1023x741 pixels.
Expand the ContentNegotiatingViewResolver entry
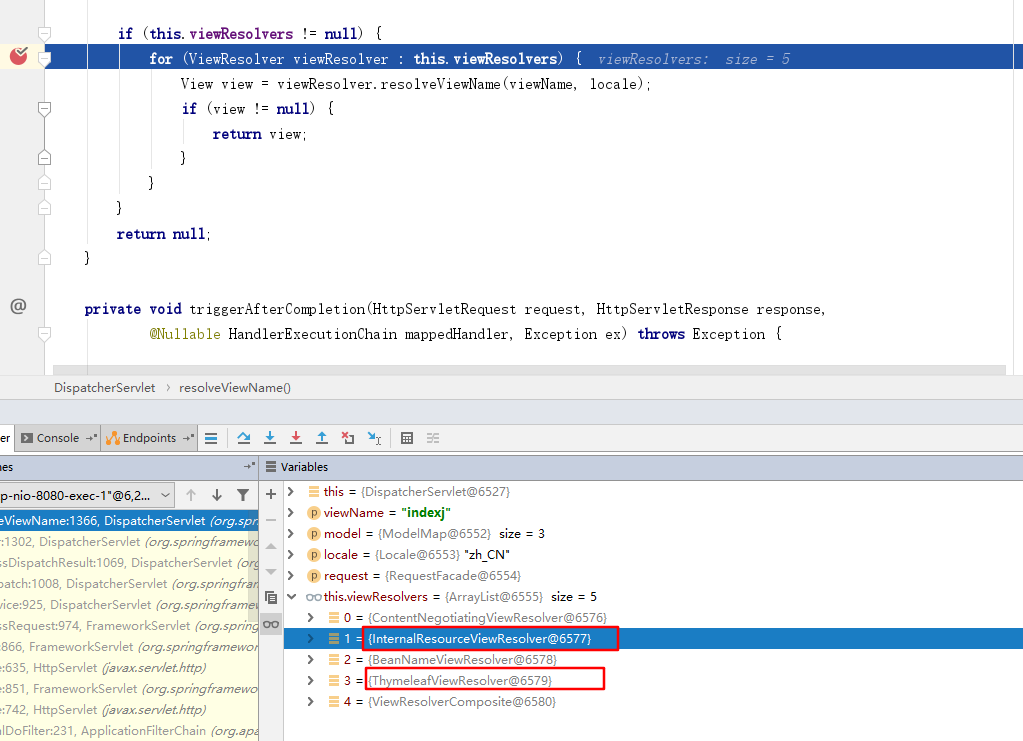pyautogui.click(x=311, y=618)
